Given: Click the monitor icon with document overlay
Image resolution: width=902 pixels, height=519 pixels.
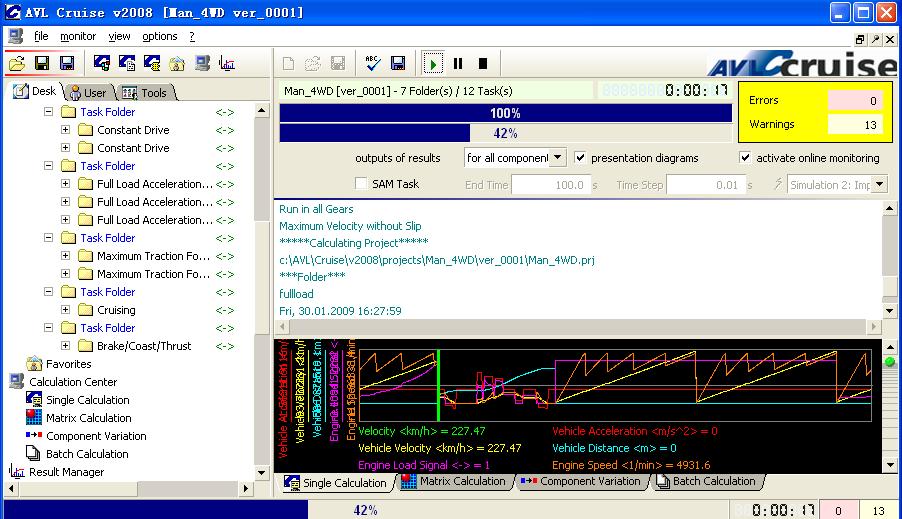Looking at the screenshot, I should tap(127, 63).
